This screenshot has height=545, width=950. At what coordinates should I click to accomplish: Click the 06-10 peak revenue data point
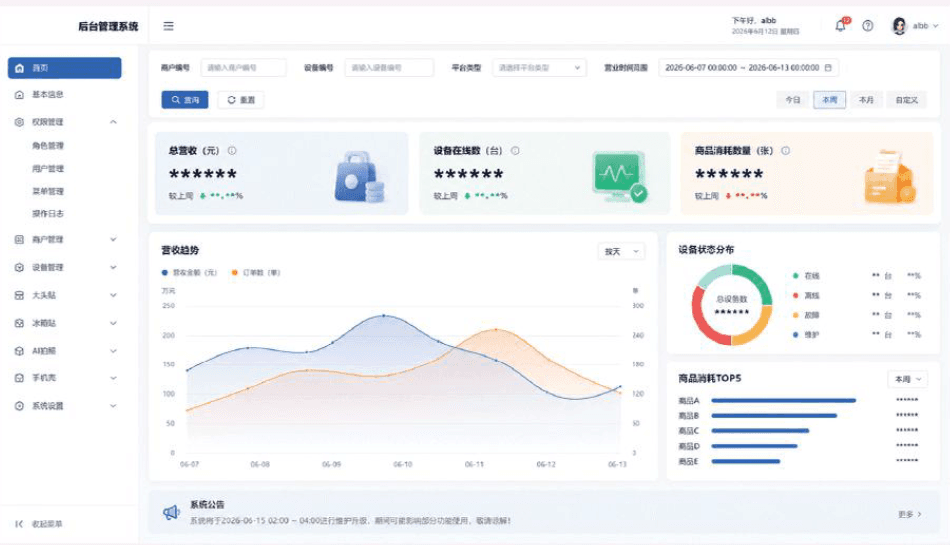[x=384, y=315]
